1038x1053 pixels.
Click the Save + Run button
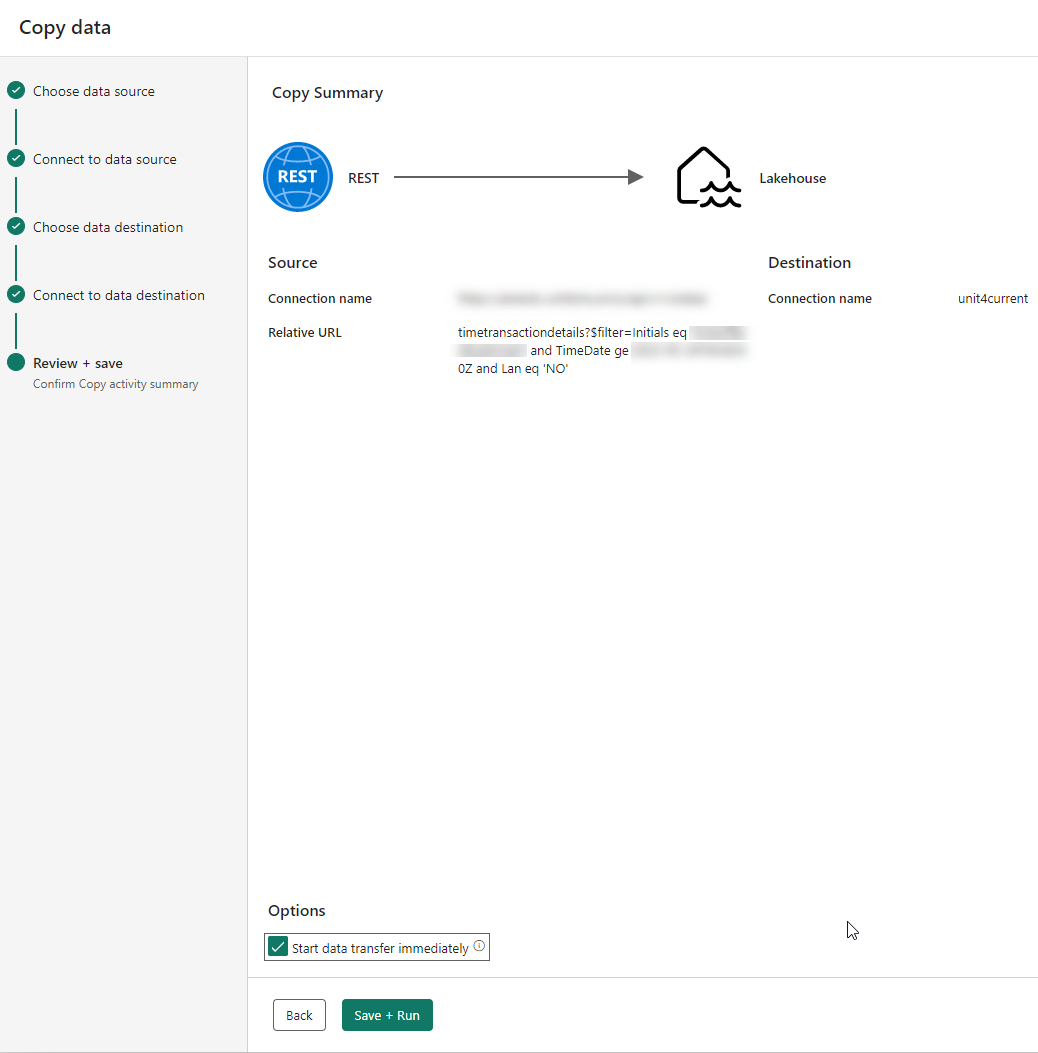(387, 1015)
